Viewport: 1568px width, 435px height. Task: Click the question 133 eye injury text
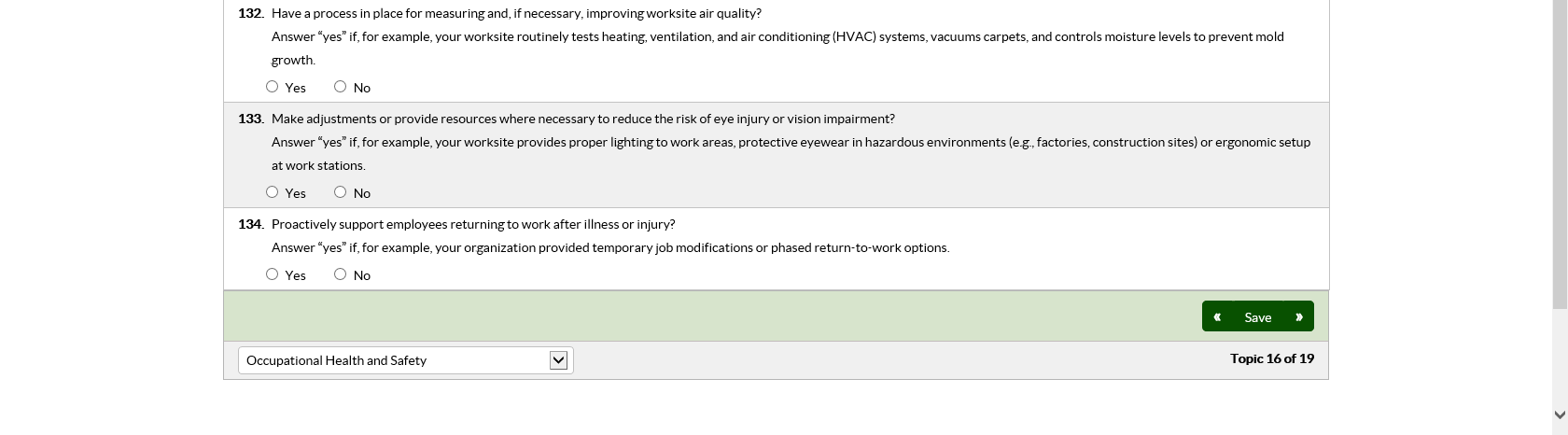pyautogui.click(x=582, y=119)
